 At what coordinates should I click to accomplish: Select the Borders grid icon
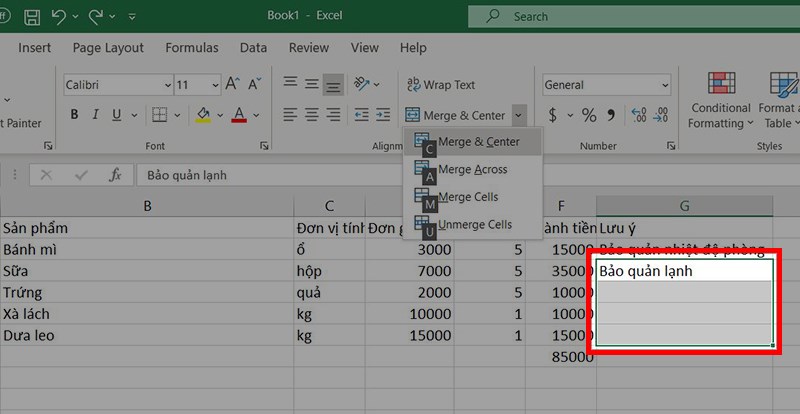(x=160, y=115)
